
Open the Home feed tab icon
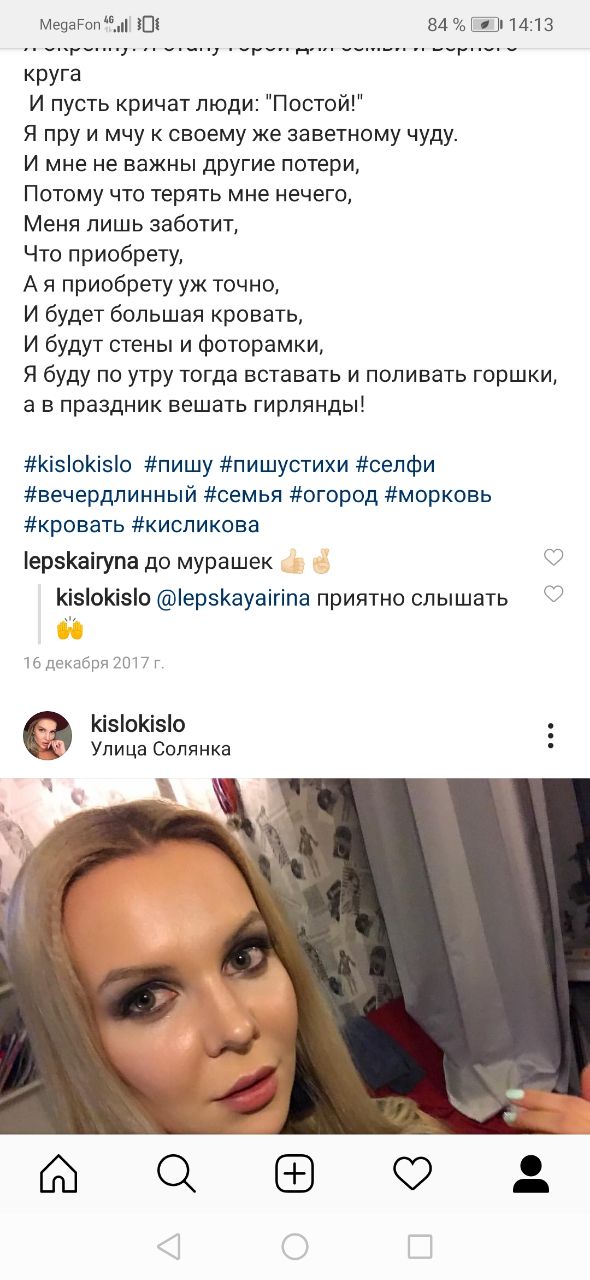(x=59, y=1173)
